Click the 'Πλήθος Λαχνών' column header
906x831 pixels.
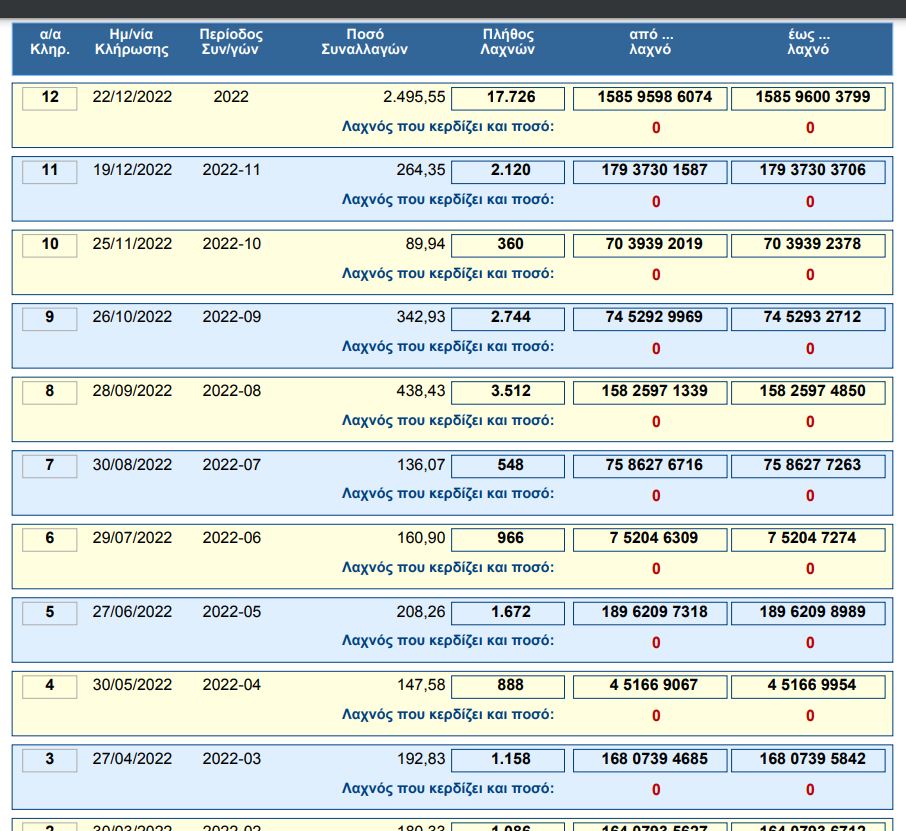point(507,42)
